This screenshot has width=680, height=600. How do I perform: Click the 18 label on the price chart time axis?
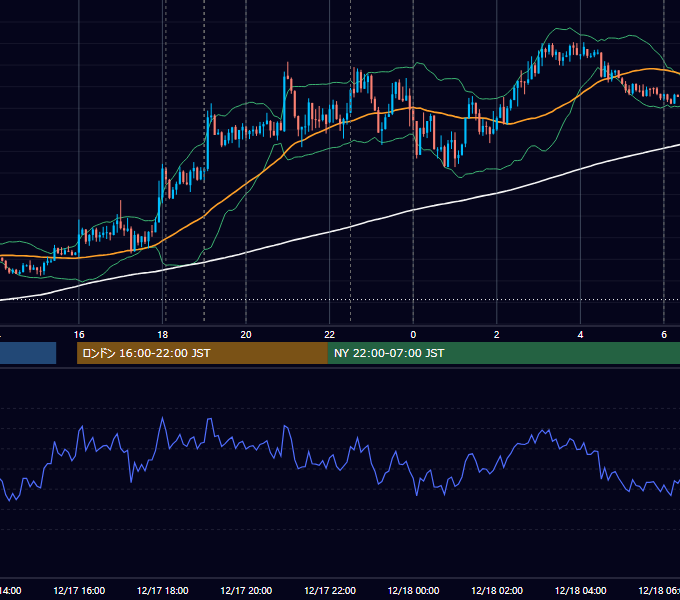(163, 335)
